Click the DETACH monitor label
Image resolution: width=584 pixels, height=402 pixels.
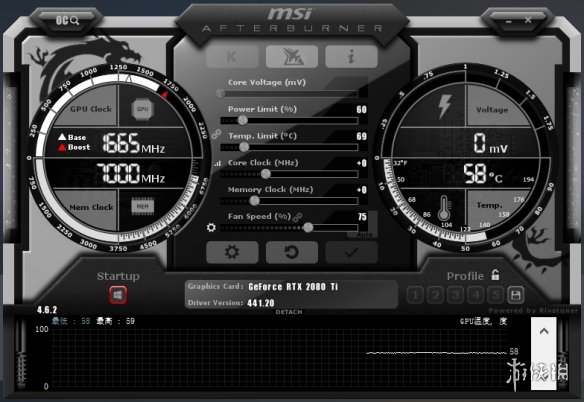tap(289, 312)
